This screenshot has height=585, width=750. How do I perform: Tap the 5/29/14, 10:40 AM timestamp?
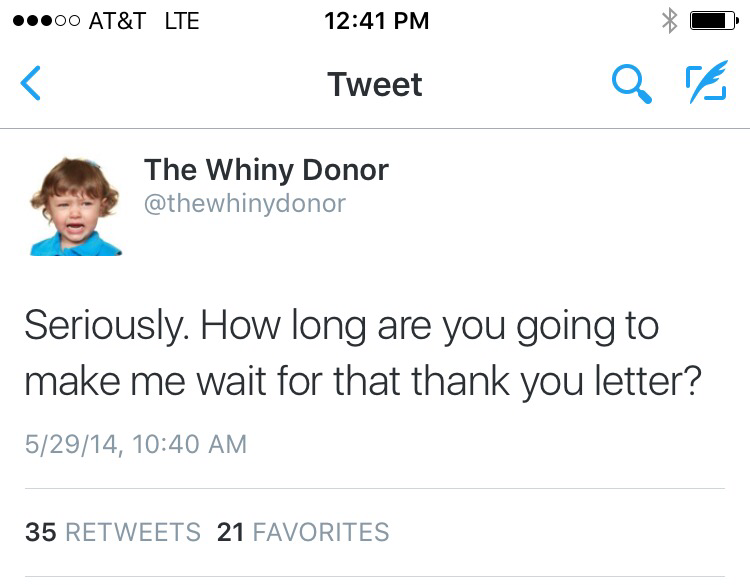pyautogui.click(x=135, y=443)
